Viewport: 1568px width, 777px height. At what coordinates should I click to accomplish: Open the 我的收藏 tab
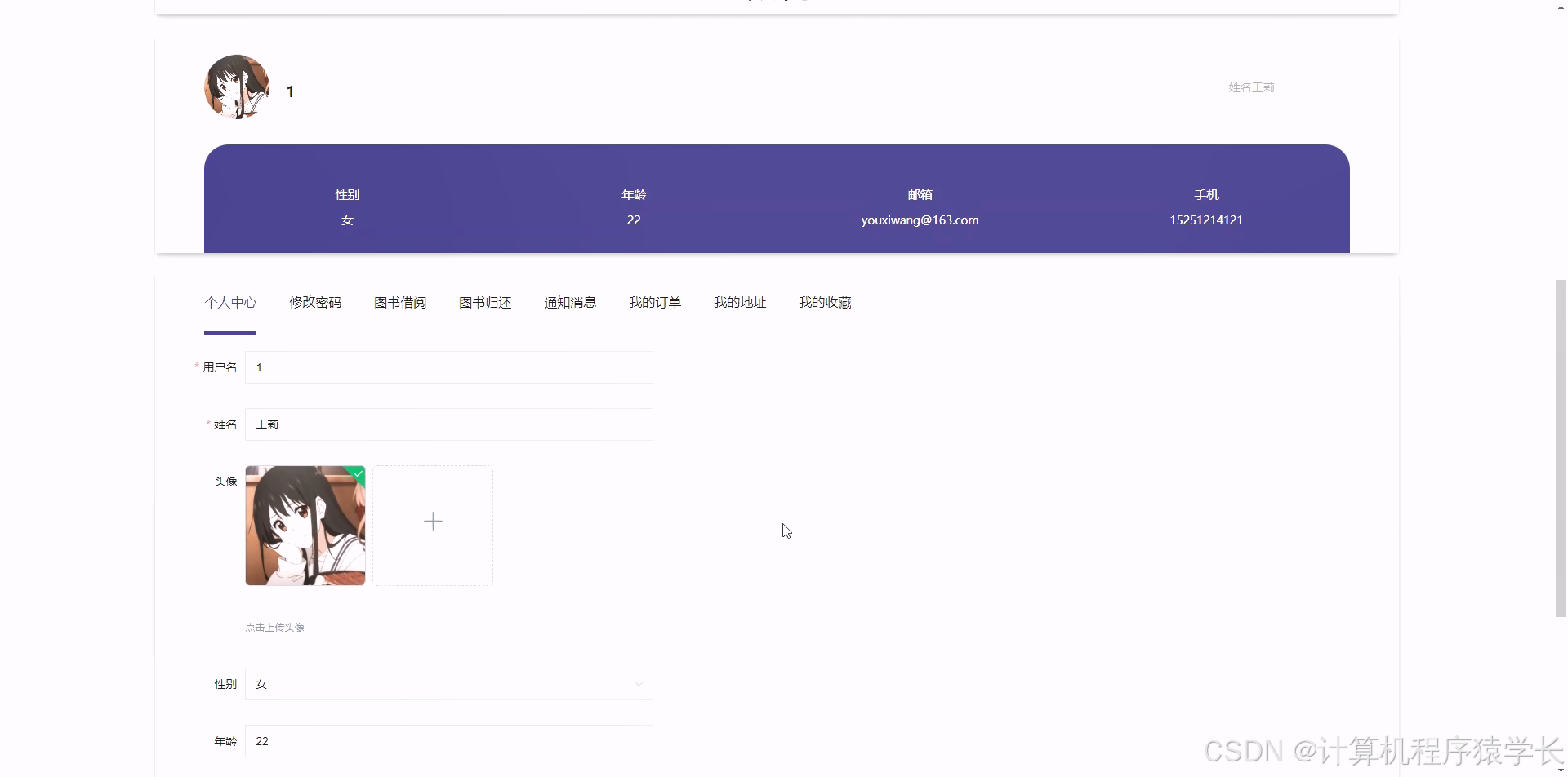[824, 302]
